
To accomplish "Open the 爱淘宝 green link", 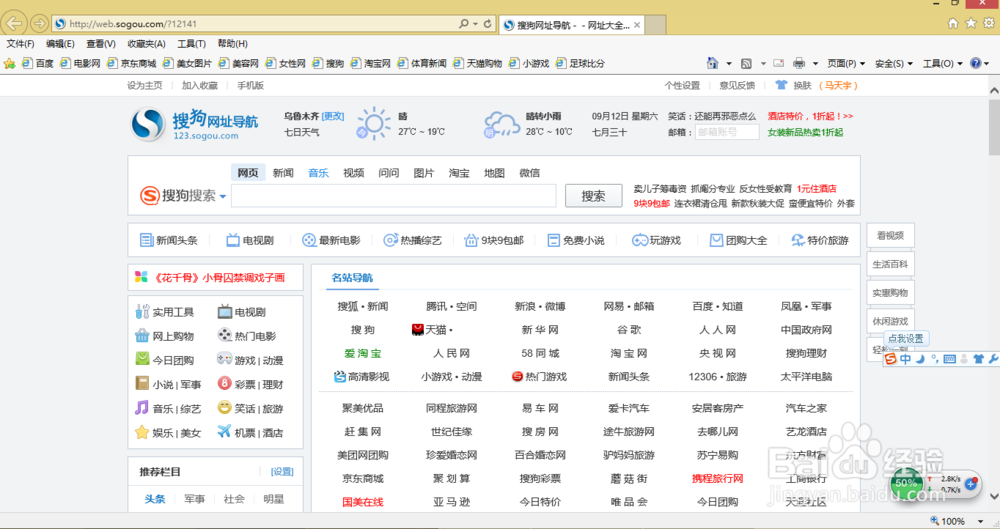I will click(x=362, y=353).
